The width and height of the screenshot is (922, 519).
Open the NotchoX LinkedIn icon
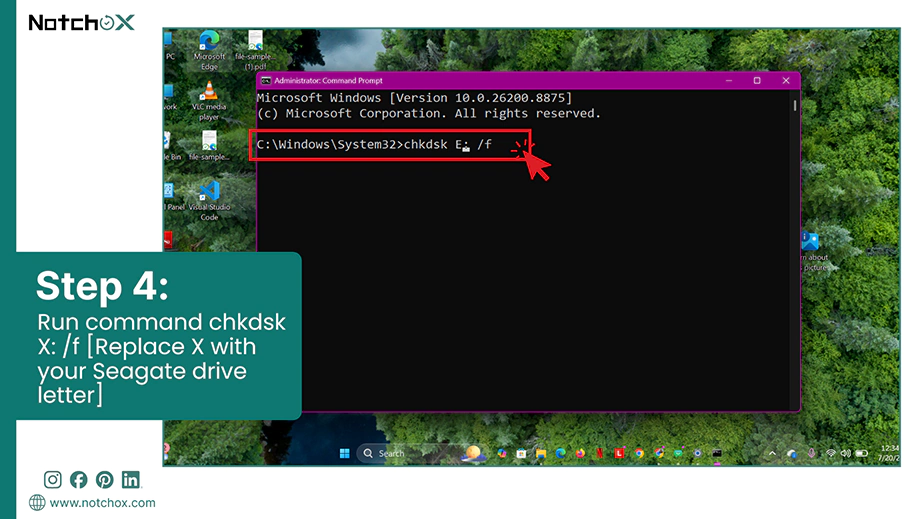(131, 480)
